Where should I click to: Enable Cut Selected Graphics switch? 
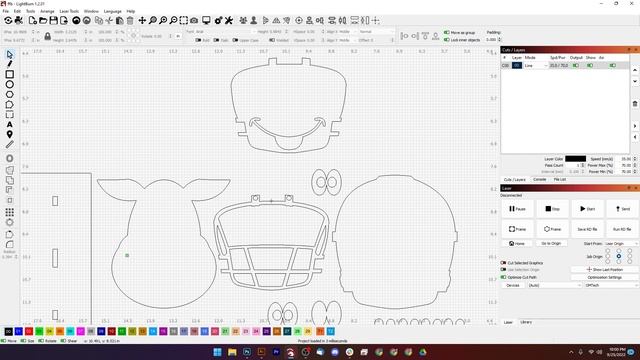pyautogui.click(x=503, y=263)
